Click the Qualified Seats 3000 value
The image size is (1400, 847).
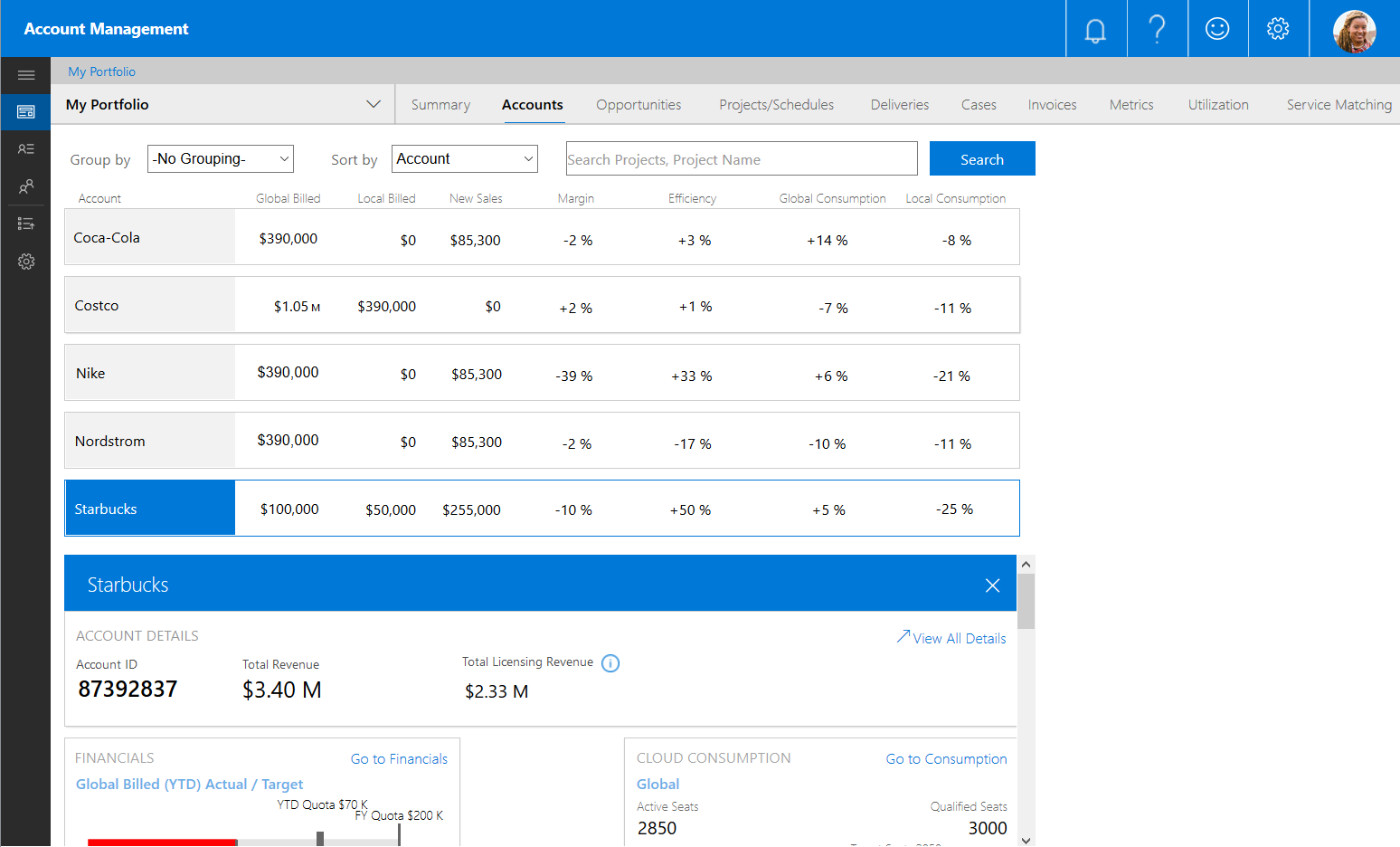tap(988, 828)
